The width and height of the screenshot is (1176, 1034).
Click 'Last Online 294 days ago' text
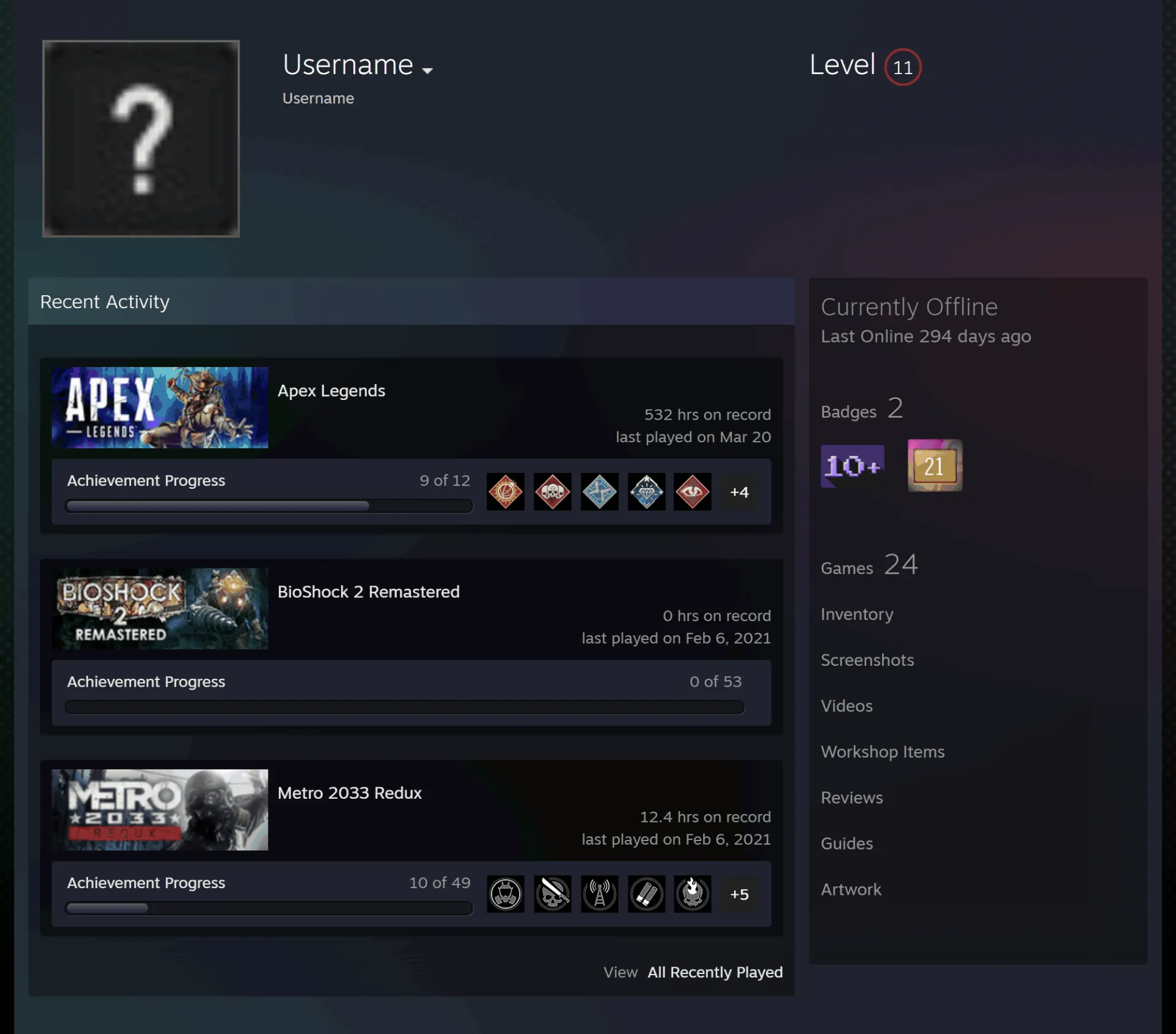point(926,336)
